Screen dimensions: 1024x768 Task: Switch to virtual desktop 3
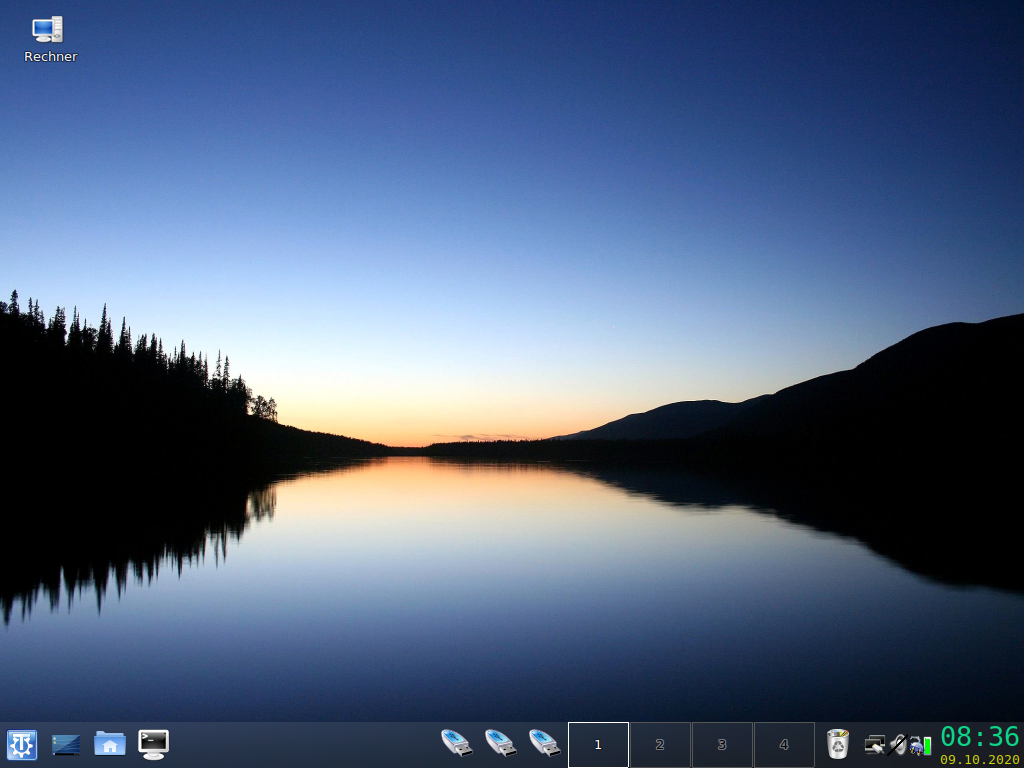tap(722, 744)
